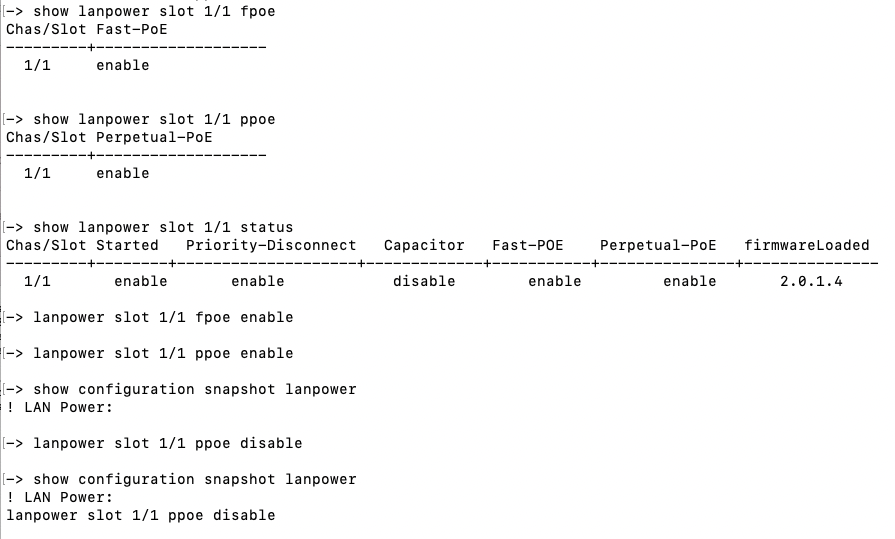Click the prompt command "lanpower slot 1/1 ppoe disable"

click(168, 443)
